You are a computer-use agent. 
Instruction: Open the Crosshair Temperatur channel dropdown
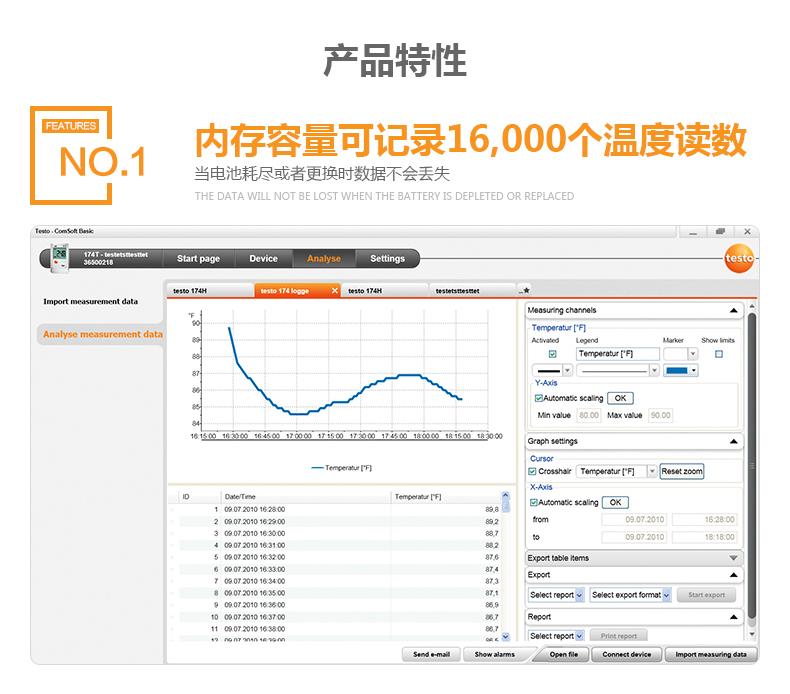pos(616,471)
